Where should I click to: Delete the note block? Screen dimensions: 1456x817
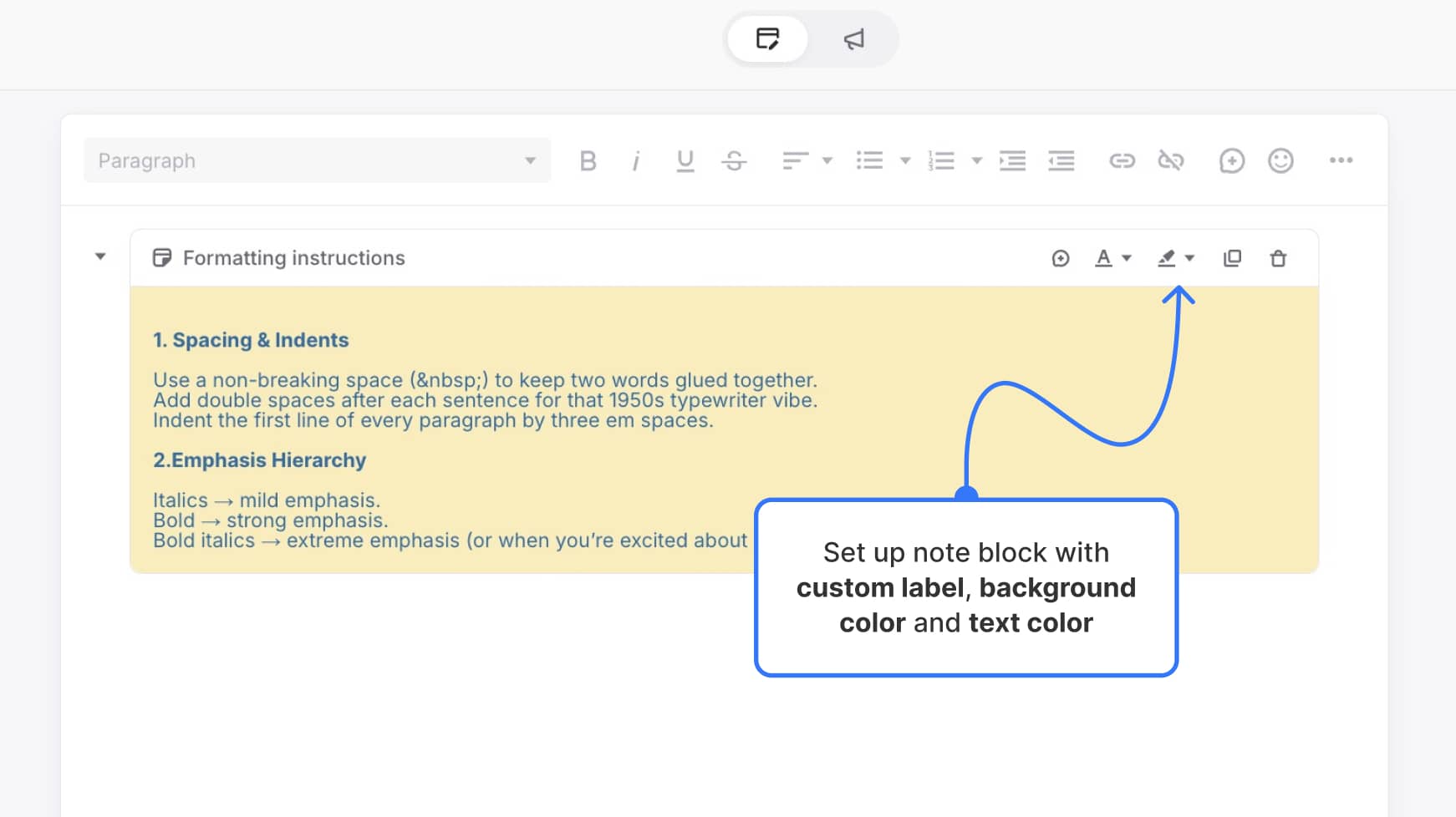(1278, 258)
